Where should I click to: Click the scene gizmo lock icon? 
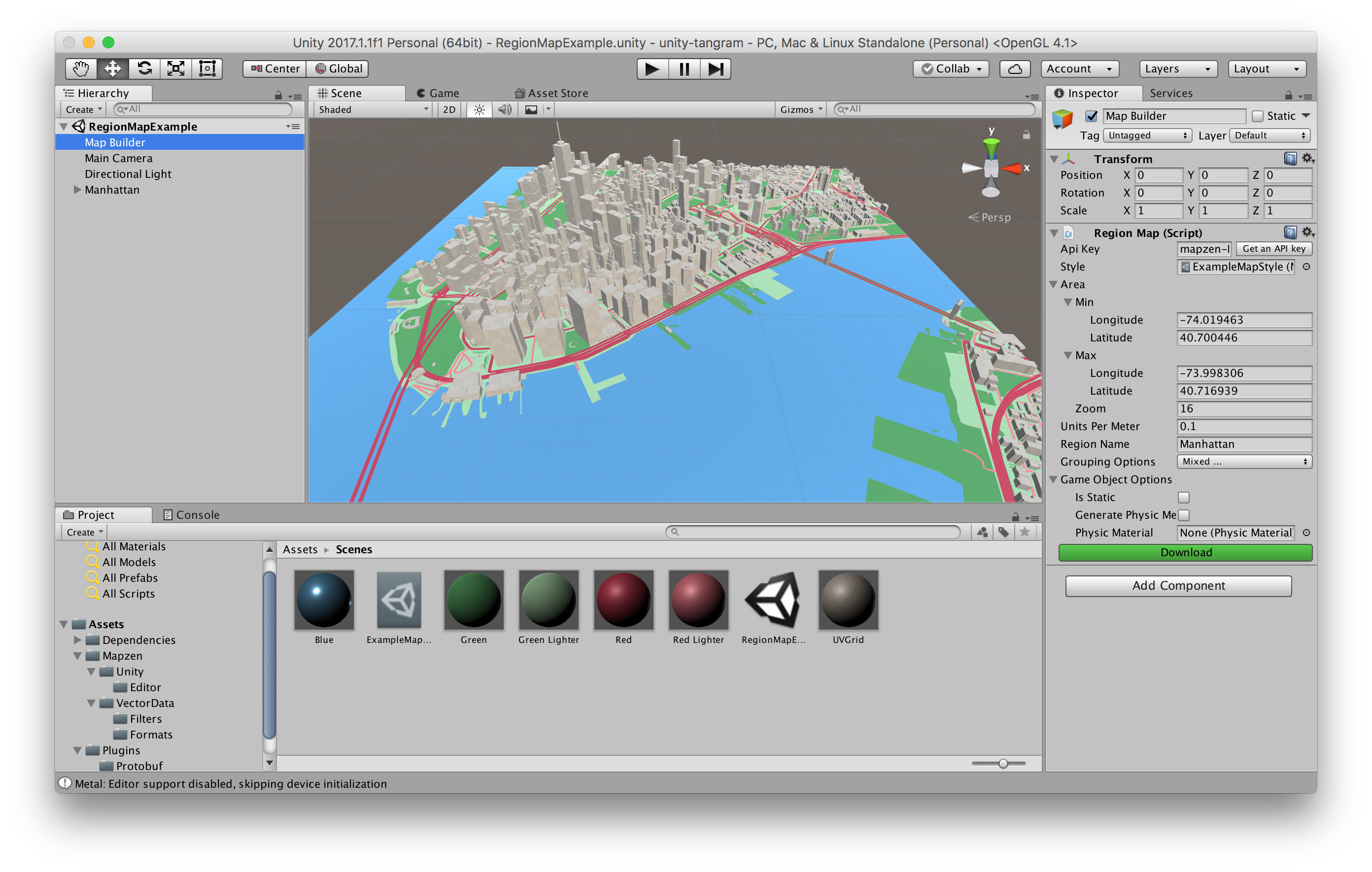point(1026,135)
